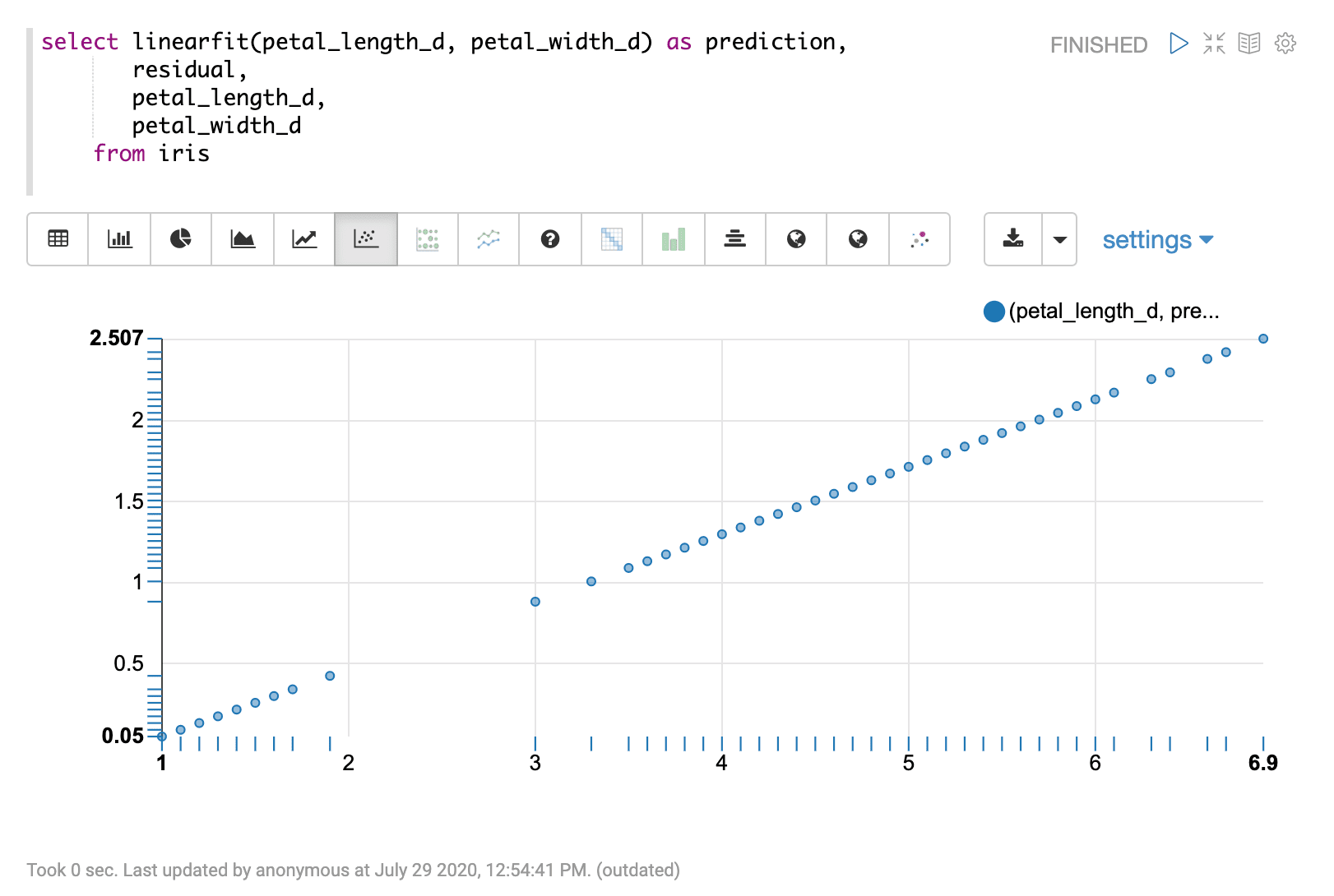The image size is (1334, 896).
Task: Display the data as a pie chart
Action: [x=181, y=239]
